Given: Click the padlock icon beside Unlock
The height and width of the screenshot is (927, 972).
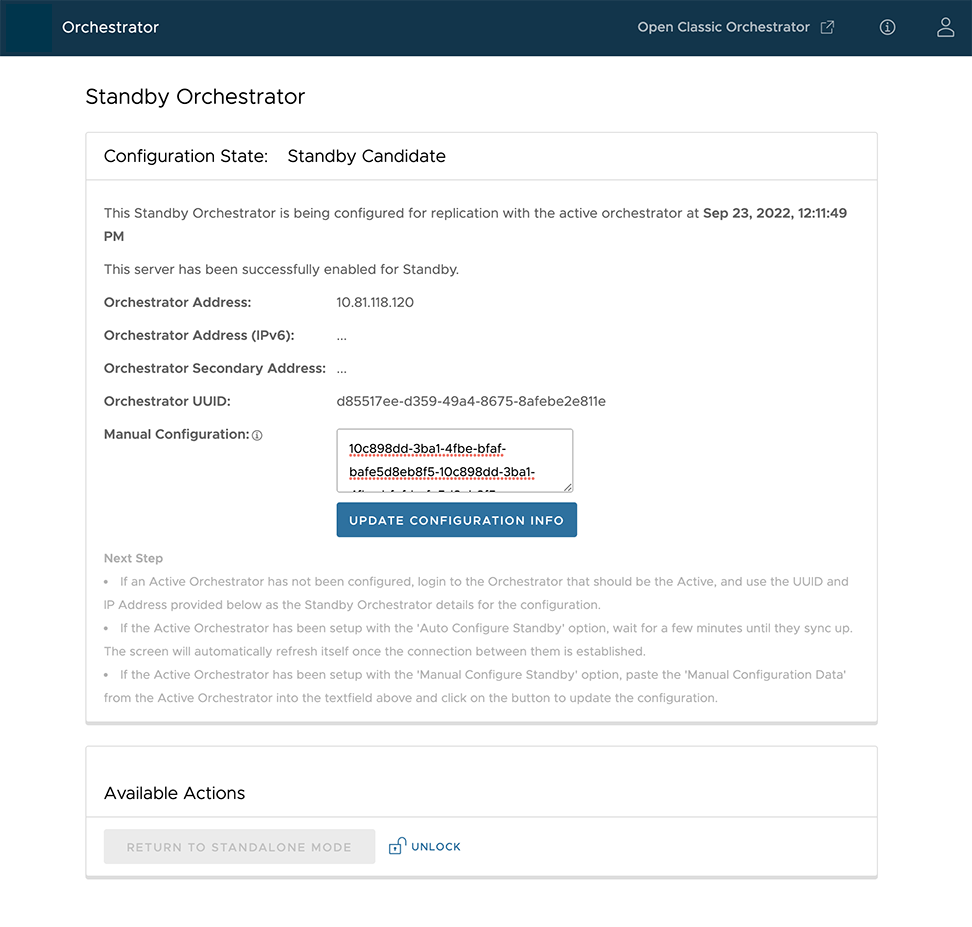Looking at the screenshot, I should click(x=396, y=846).
